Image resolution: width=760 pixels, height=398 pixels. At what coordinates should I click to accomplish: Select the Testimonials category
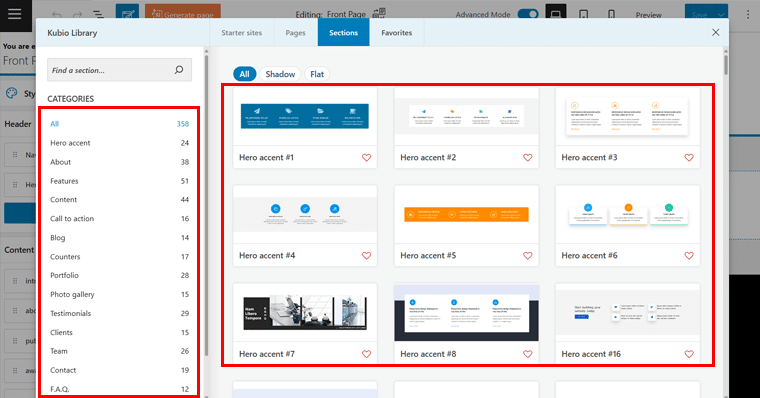tap(119, 313)
